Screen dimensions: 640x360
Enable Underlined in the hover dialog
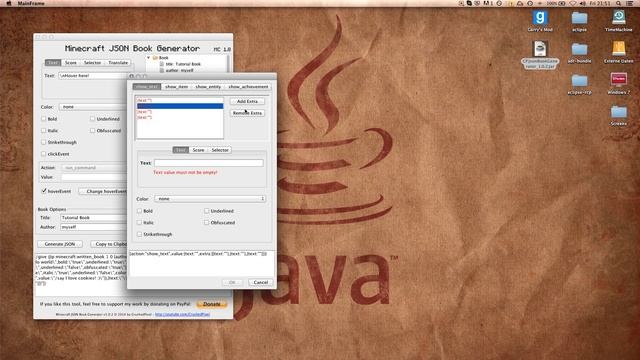(x=207, y=211)
